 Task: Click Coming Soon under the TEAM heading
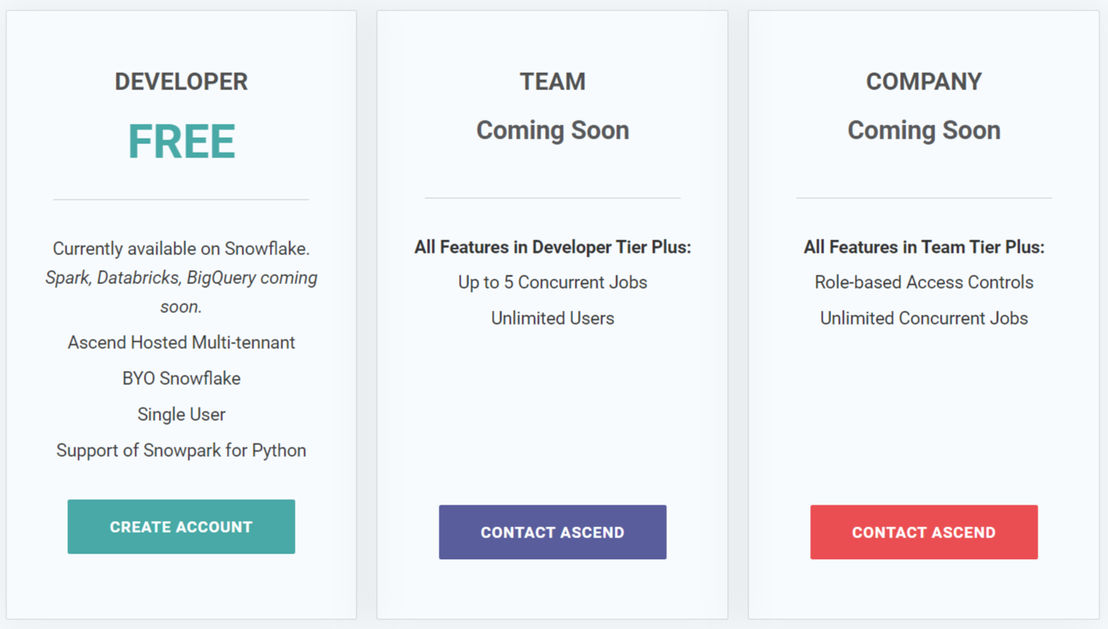click(x=553, y=130)
